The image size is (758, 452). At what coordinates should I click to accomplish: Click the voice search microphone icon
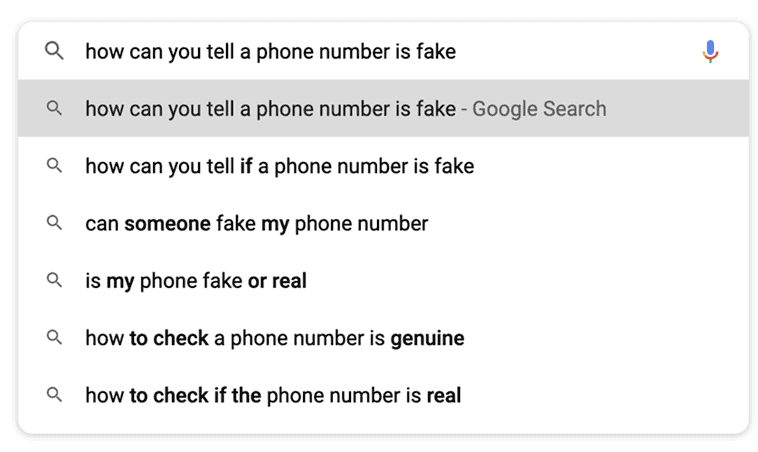coord(710,51)
